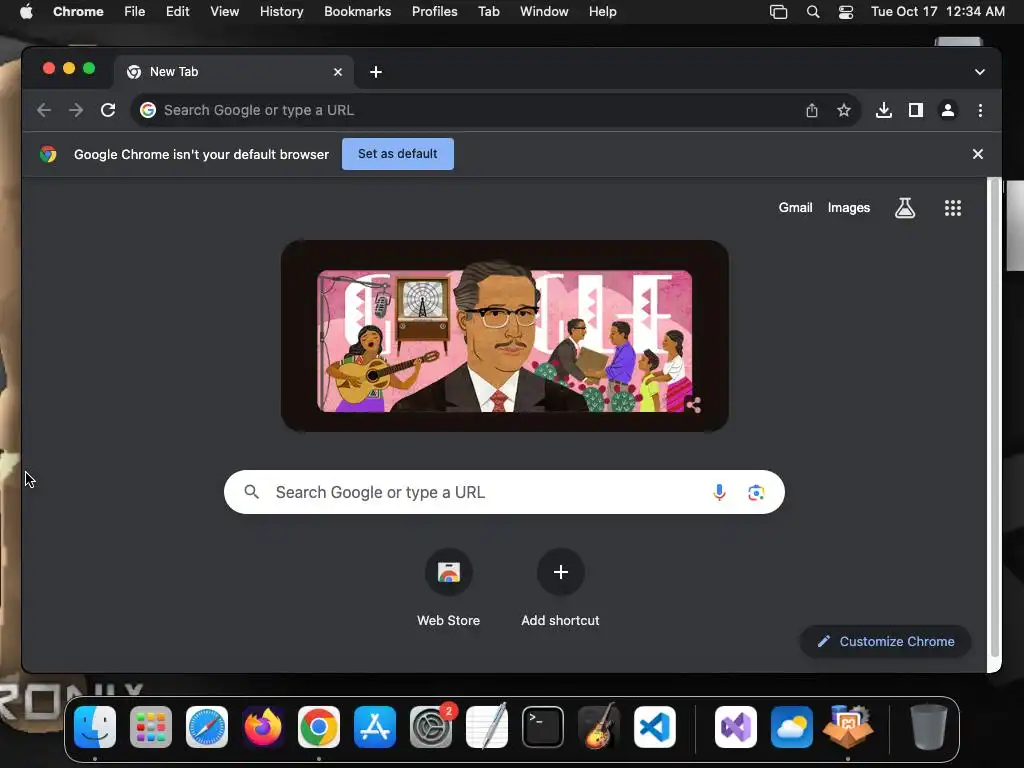Open Search Labs flask icon

click(904, 208)
